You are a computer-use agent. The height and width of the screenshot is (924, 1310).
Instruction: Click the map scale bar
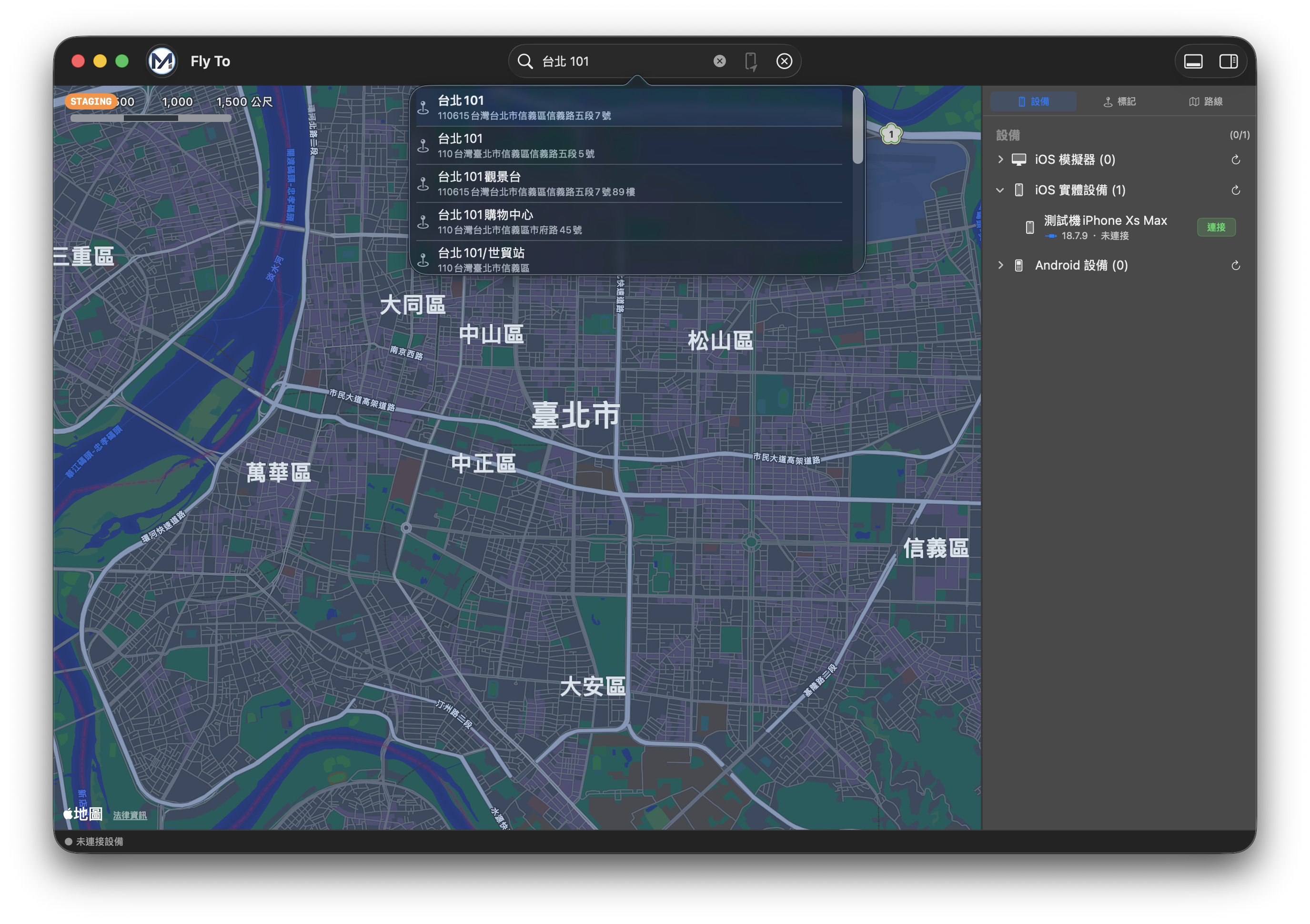pyautogui.click(x=151, y=118)
